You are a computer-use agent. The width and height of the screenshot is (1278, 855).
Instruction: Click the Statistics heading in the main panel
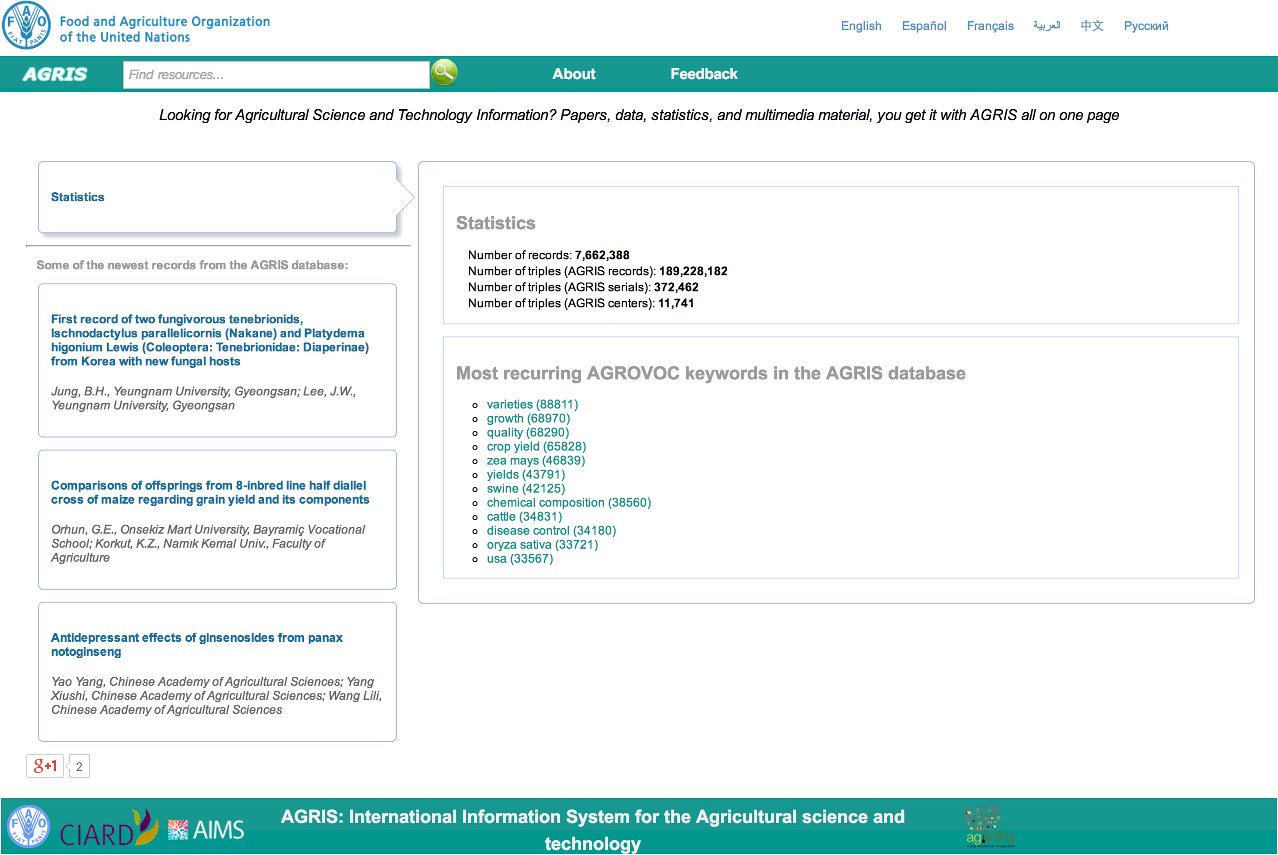pyautogui.click(x=496, y=223)
